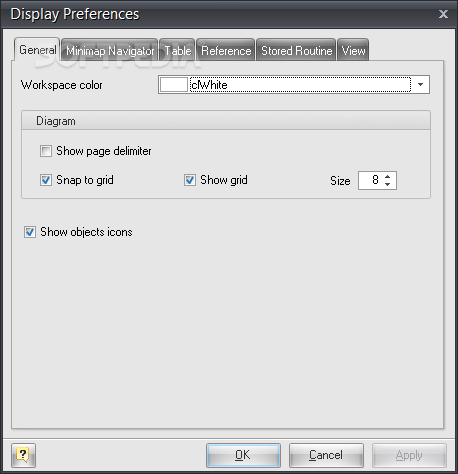Click the Cancel button

(326, 455)
